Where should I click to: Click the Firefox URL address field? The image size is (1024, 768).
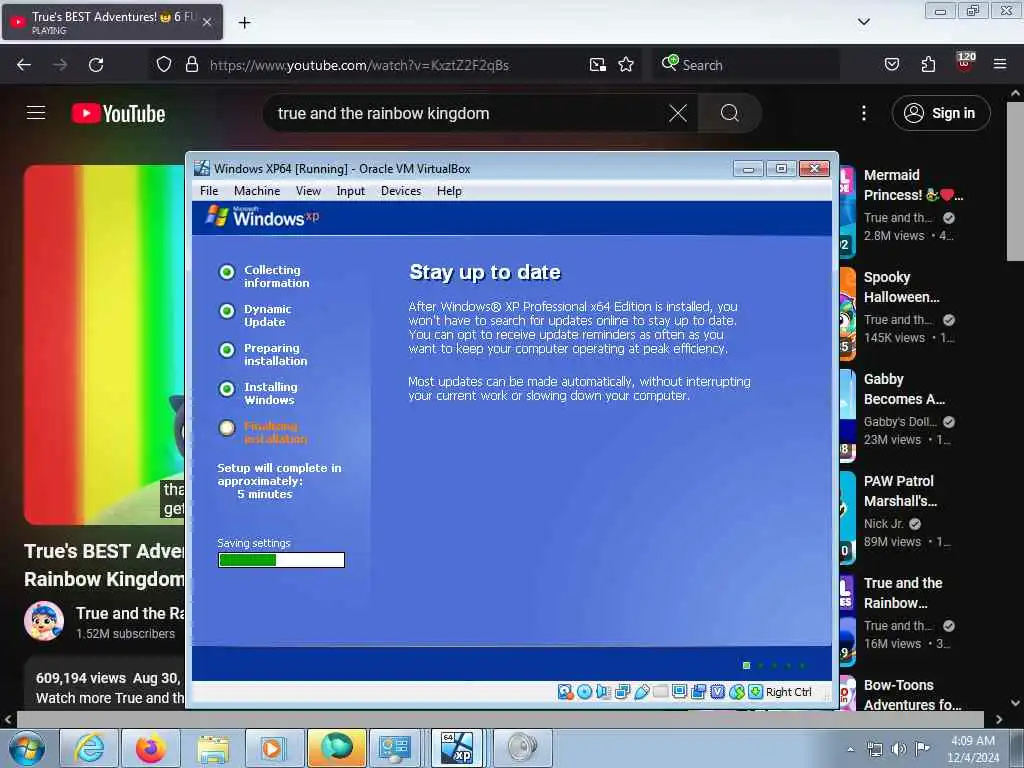(x=395, y=65)
